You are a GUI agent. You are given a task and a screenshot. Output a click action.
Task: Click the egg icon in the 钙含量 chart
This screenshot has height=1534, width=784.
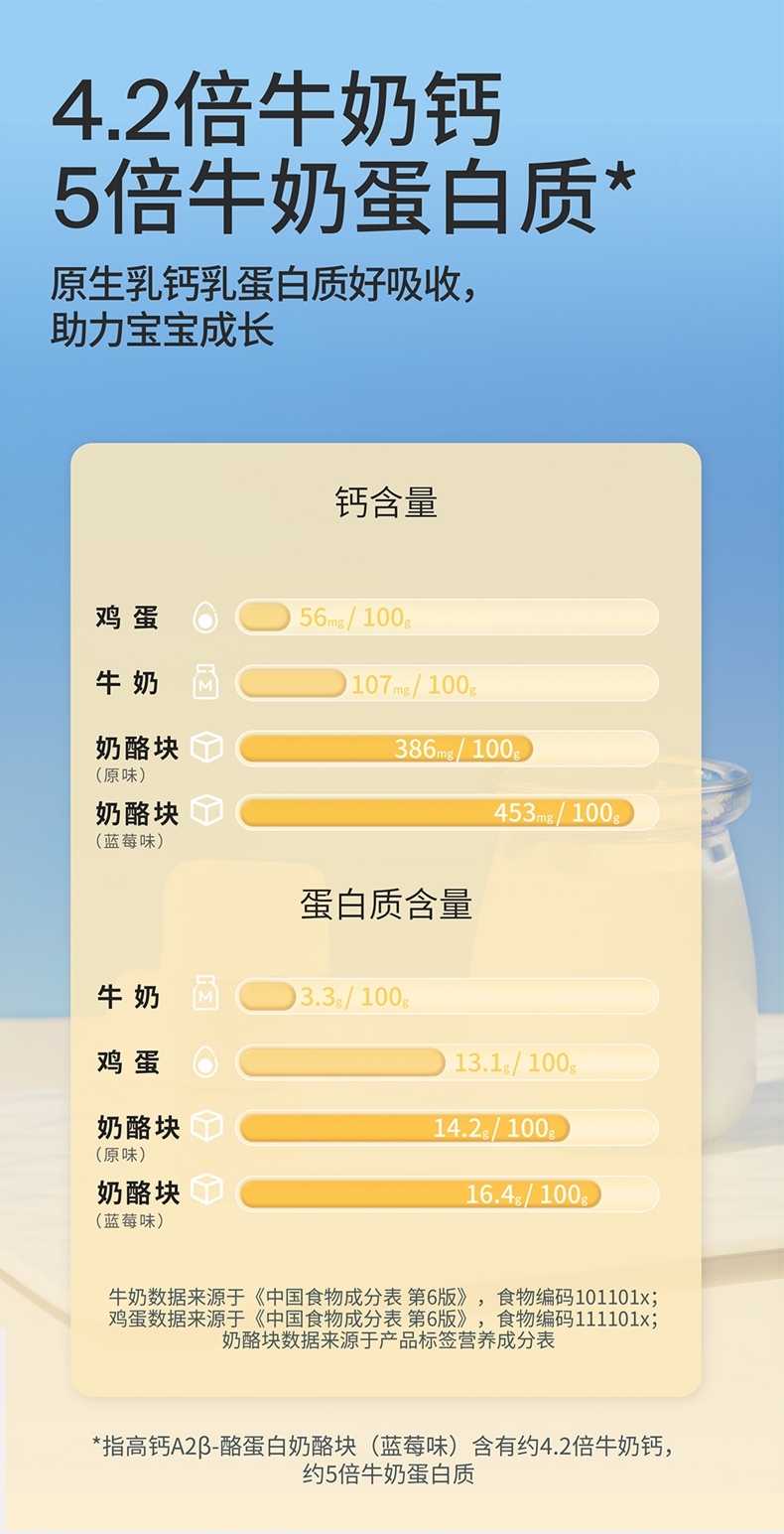(x=205, y=618)
